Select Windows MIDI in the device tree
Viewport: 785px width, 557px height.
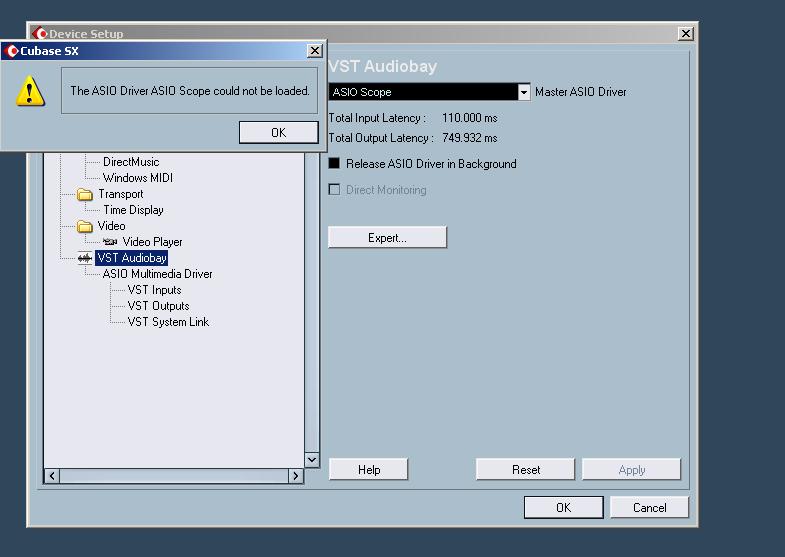(138, 178)
